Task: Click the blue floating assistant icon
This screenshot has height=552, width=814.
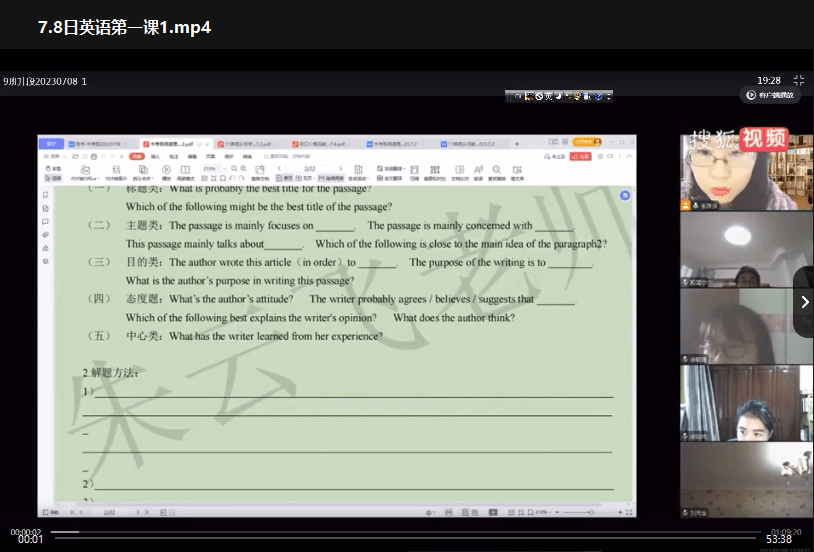Action: tap(625, 195)
